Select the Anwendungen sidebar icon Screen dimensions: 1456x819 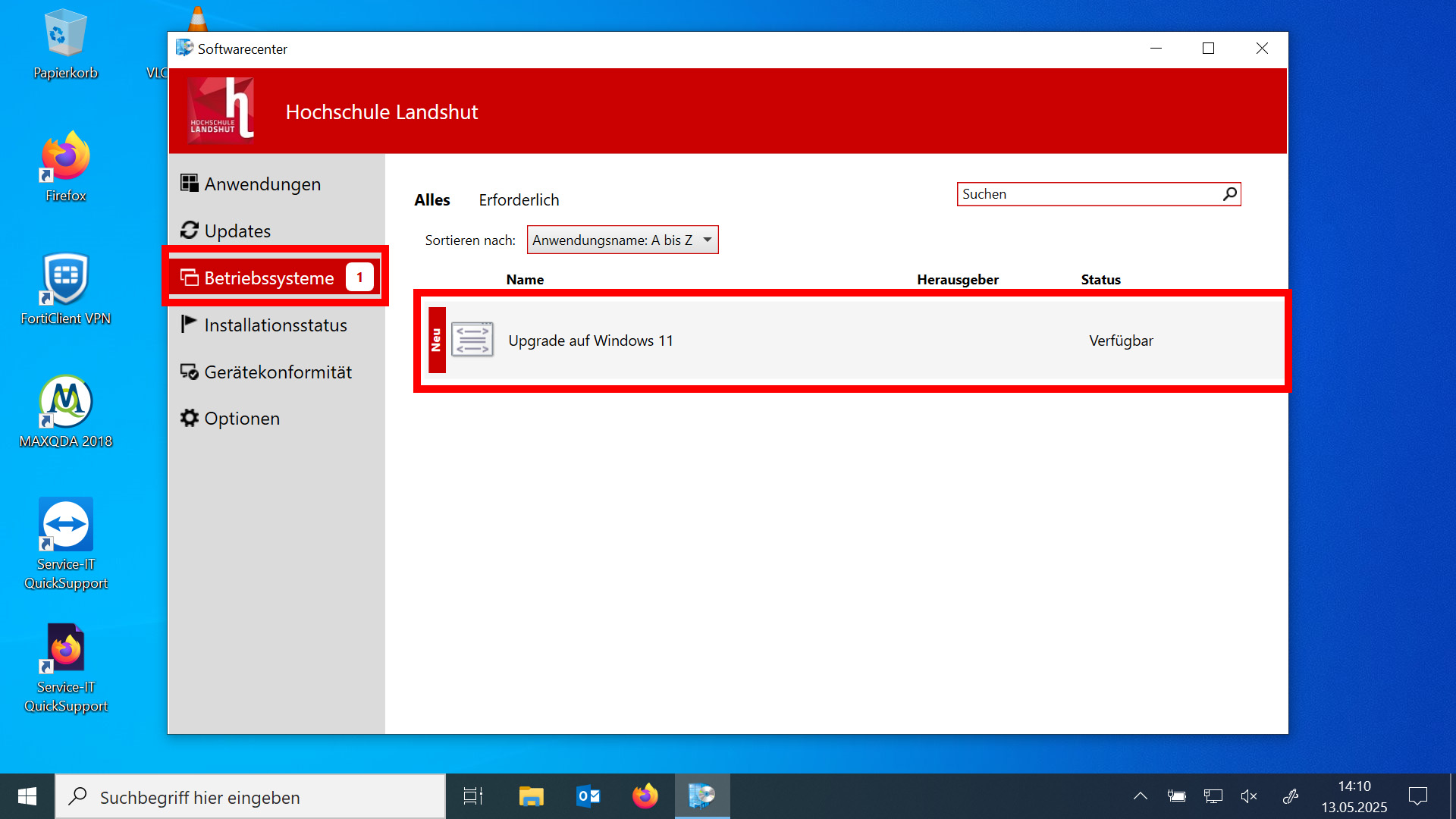[188, 183]
